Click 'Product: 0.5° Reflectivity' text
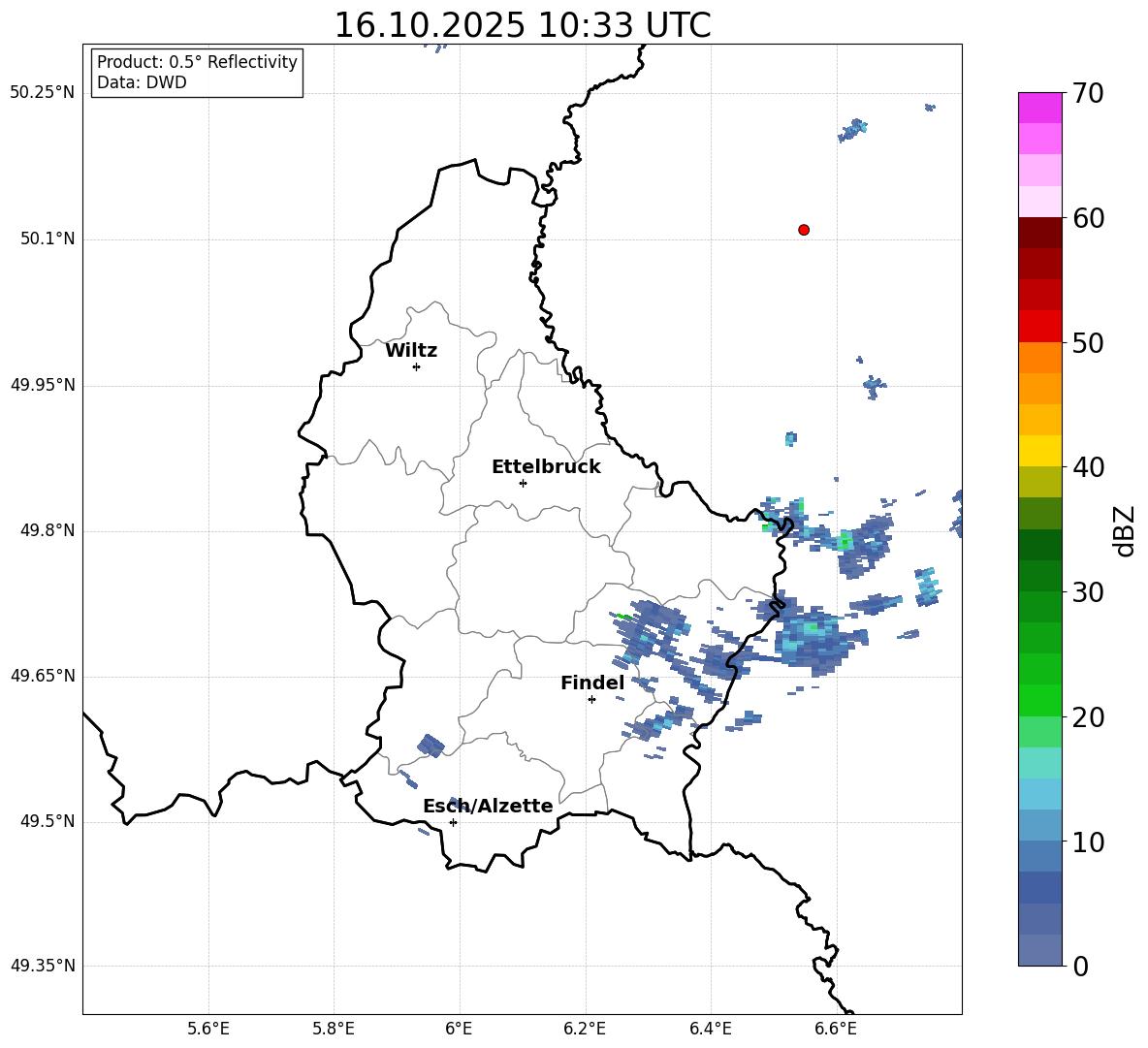 point(197,62)
